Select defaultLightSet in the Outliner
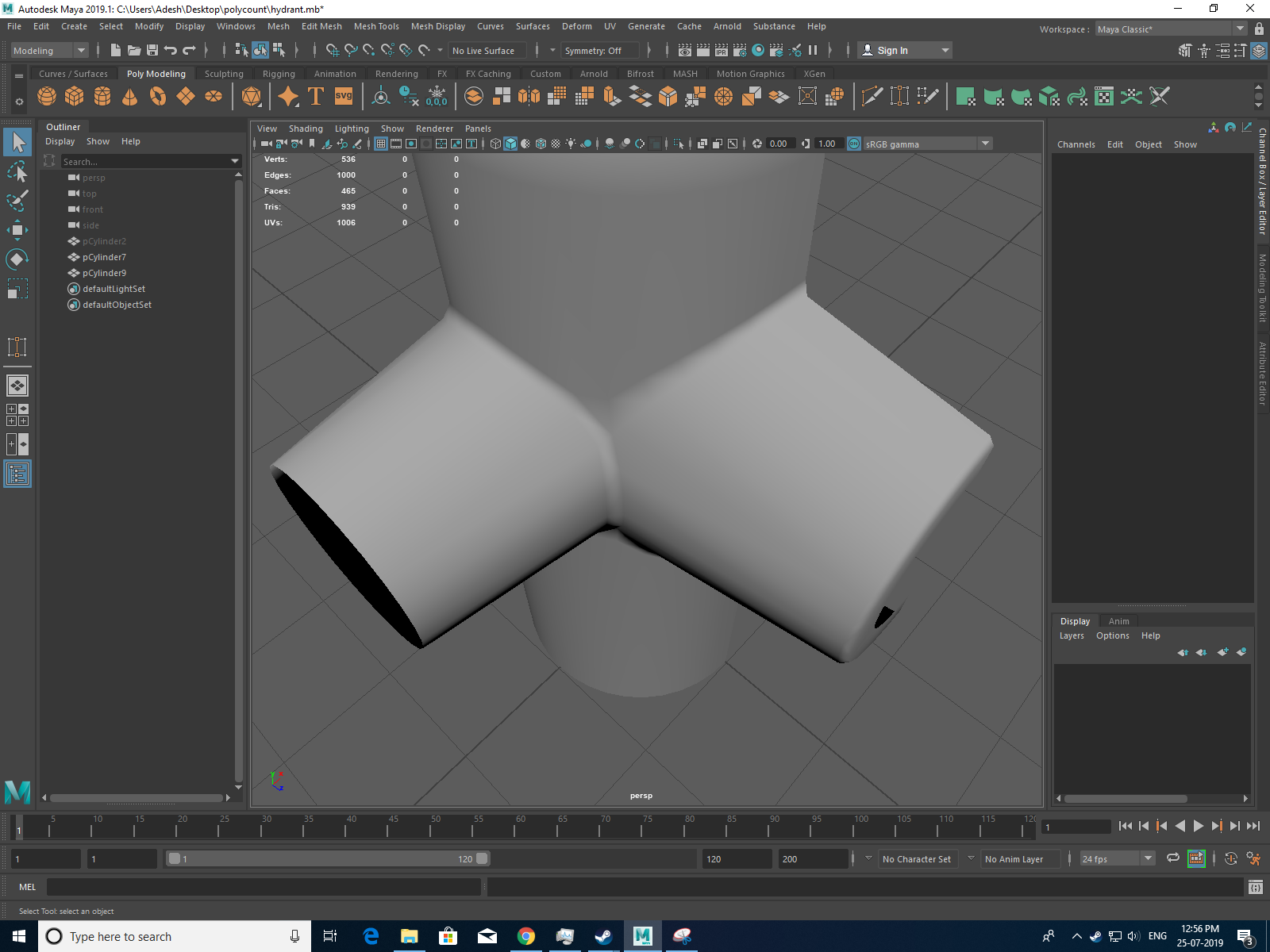This screenshot has width=1270, height=952. [x=114, y=289]
